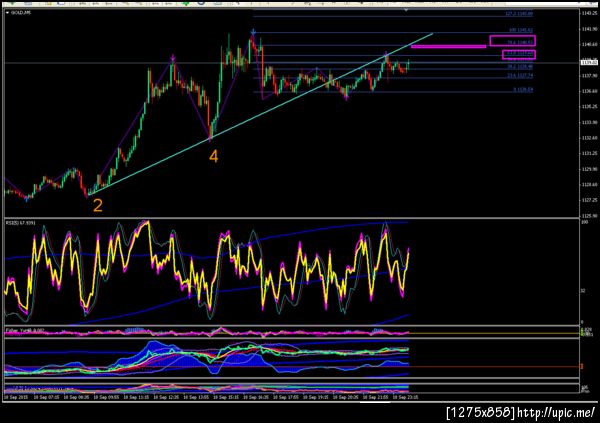This screenshot has width=600, height=423.
Task: Click the 100 level on RSI scale
Action: pyautogui.click(x=584, y=222)
